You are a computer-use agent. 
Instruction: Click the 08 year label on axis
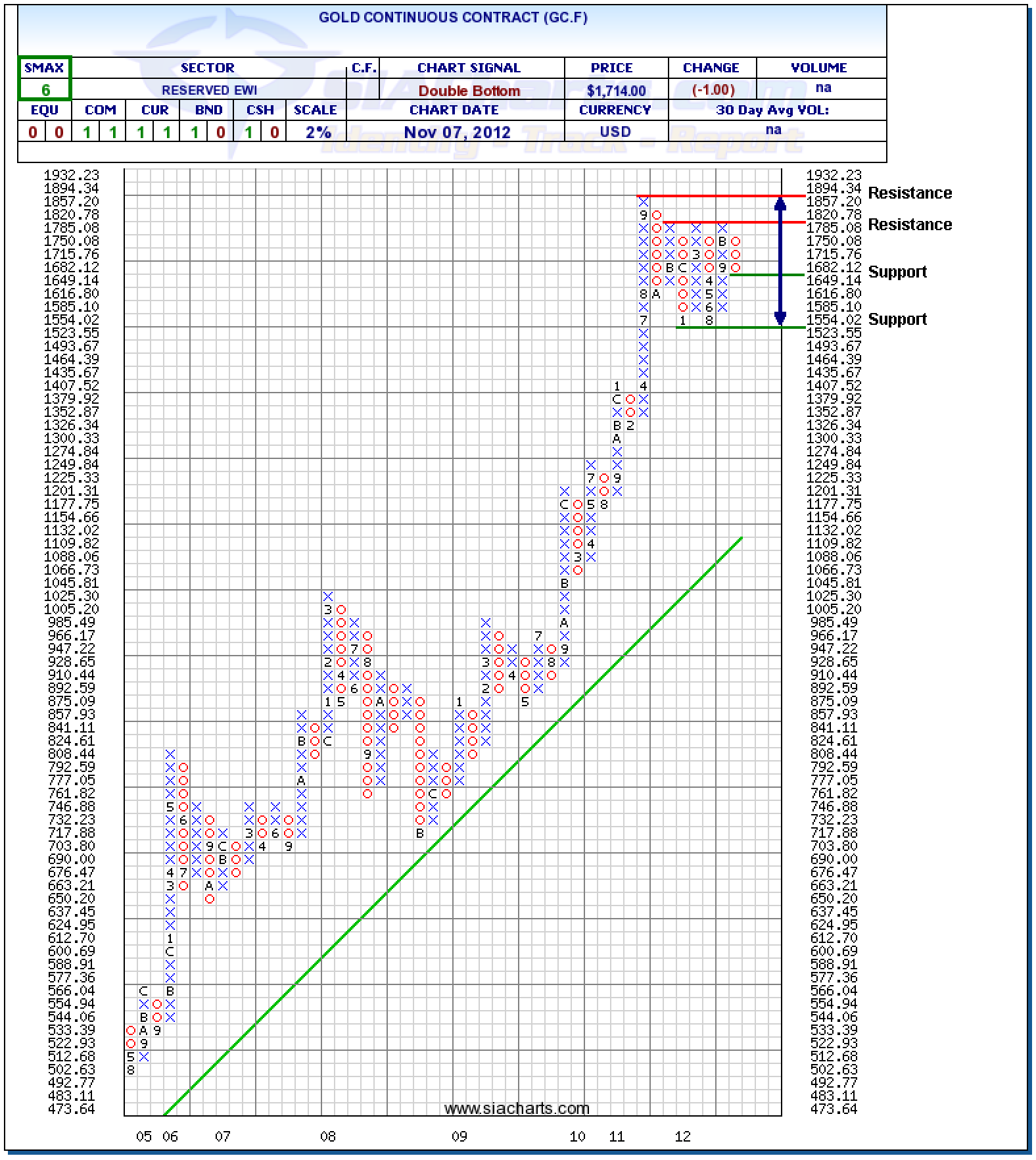click(327, 1136)
